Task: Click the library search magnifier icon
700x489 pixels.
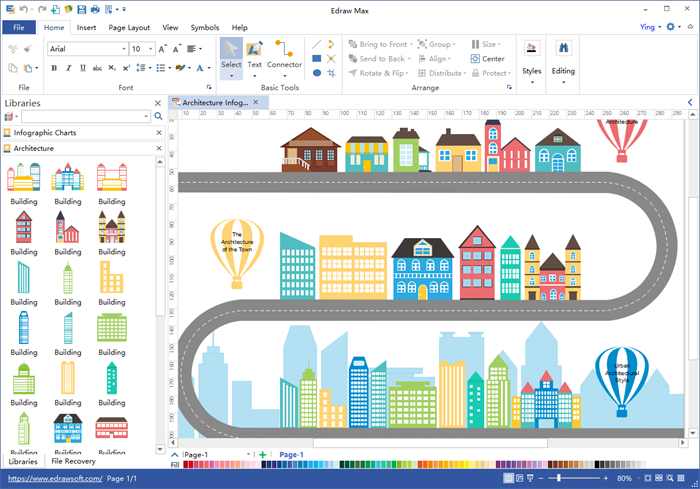Action: click(158, 117)
